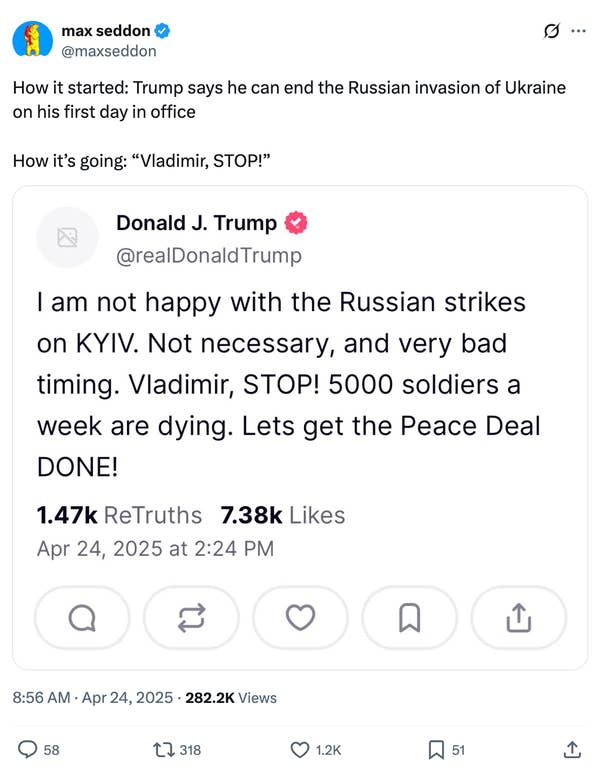Click the red verified badge beside Trump

297,222
